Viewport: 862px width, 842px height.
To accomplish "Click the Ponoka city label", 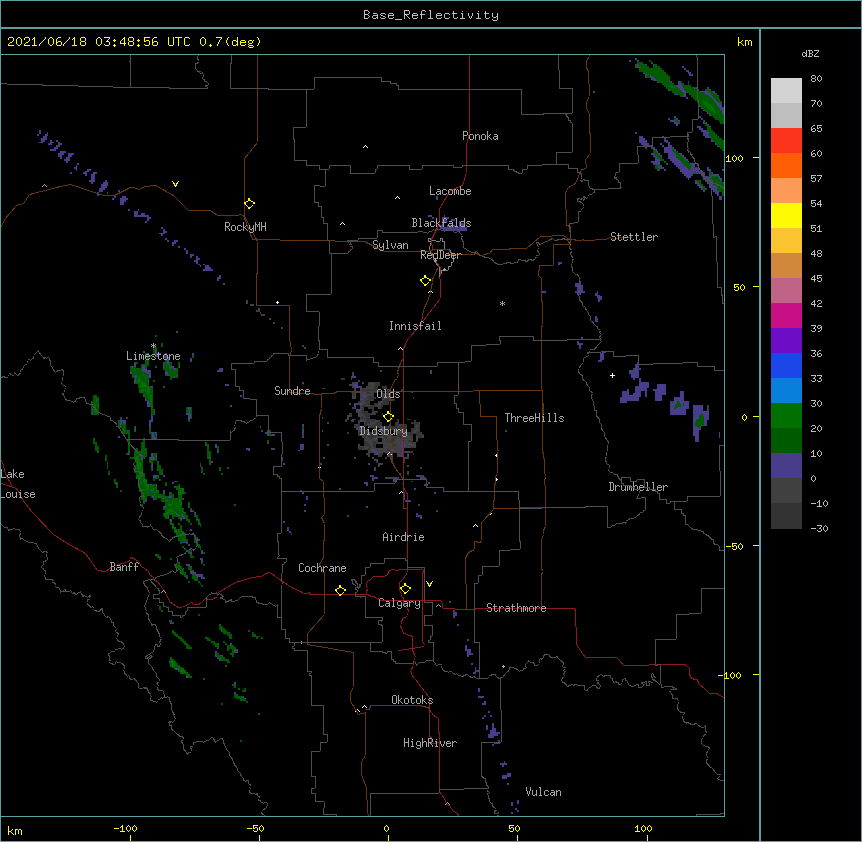I will click(x=480, y=136).
